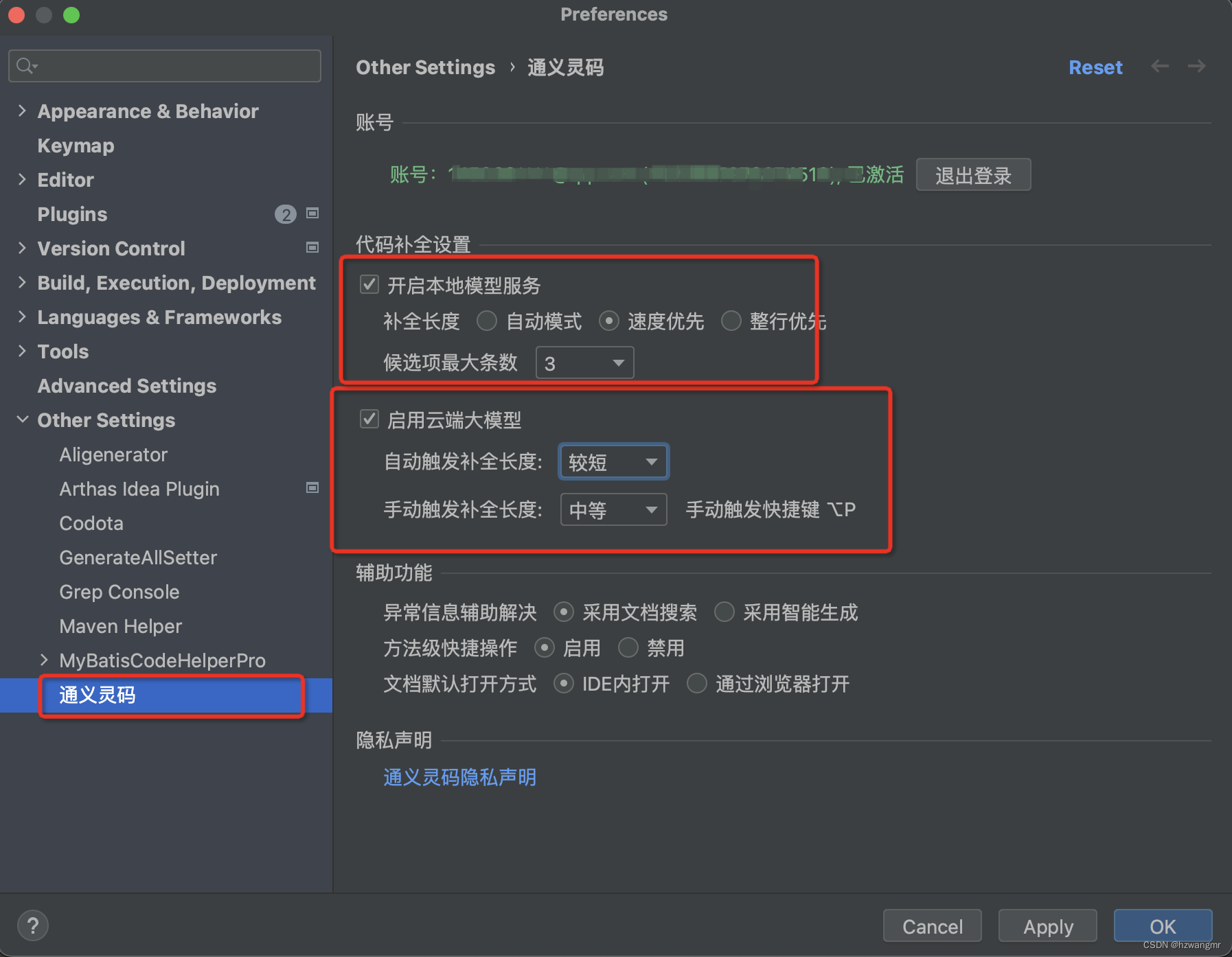This screenshot has height=957, width=1232.
Task: Expand Languages & Frameworks chevron
Action: 22,316
